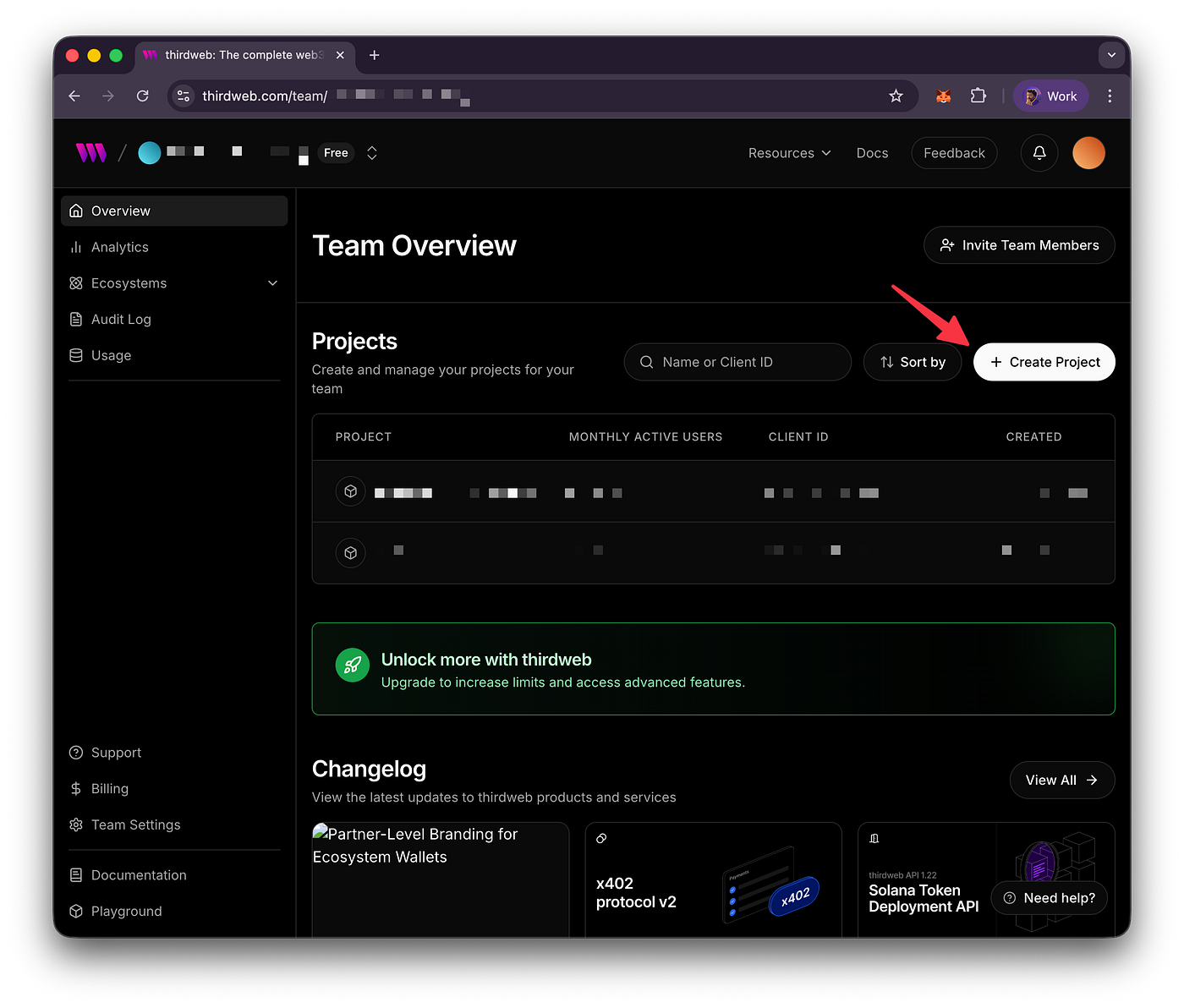Screen dimensions: 1184x1008
Task: Open Usage in the sidebar
Action: (174, 355)
